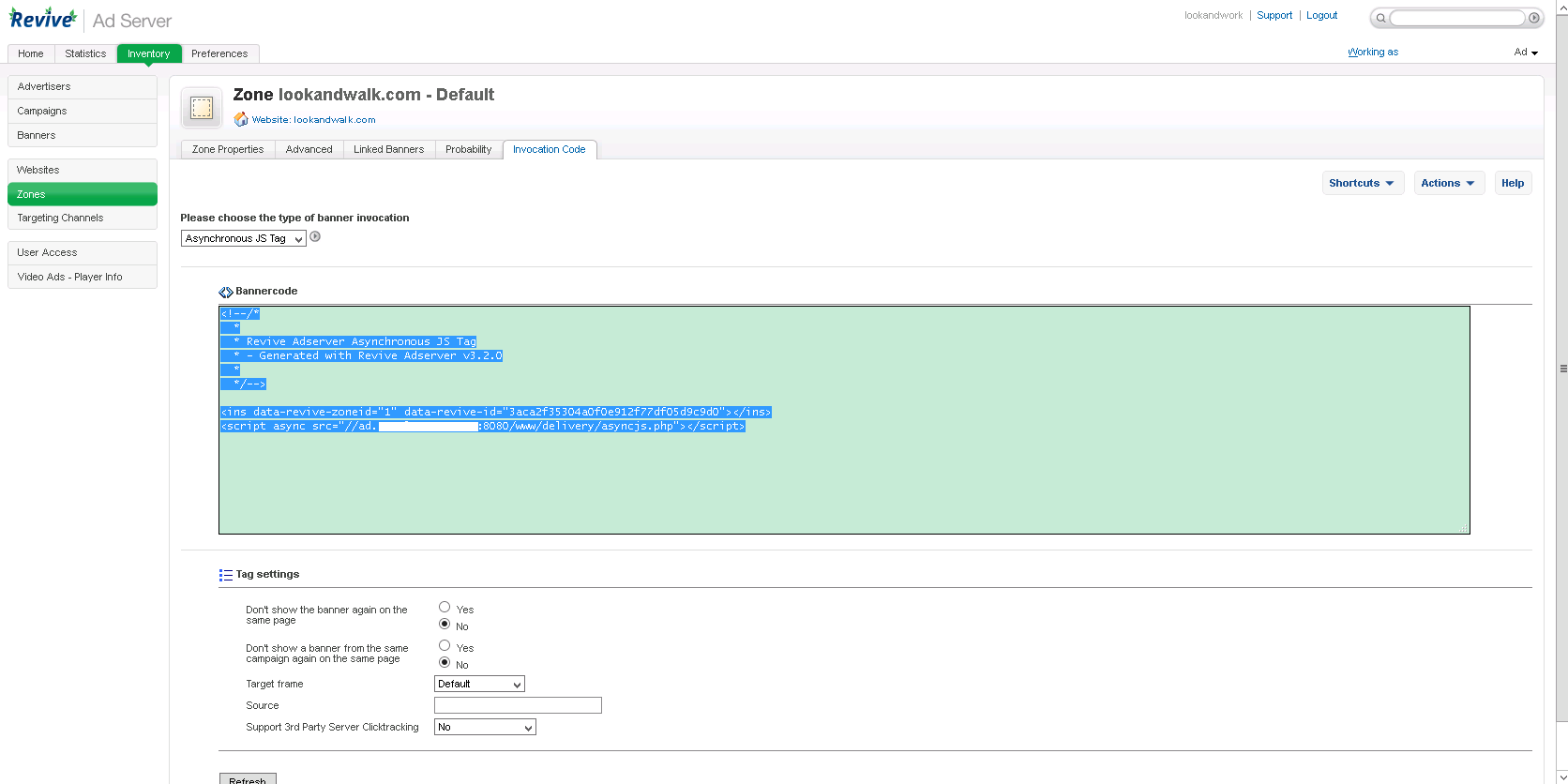Screen dimensions: 1568x784
Task: Expand the Shortcuts menu
Action: click(1361, 183)
